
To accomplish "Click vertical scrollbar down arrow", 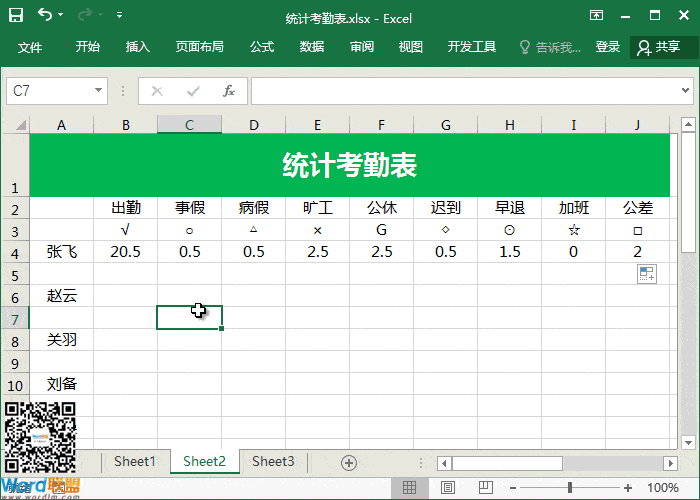I will tap(688, 442).
